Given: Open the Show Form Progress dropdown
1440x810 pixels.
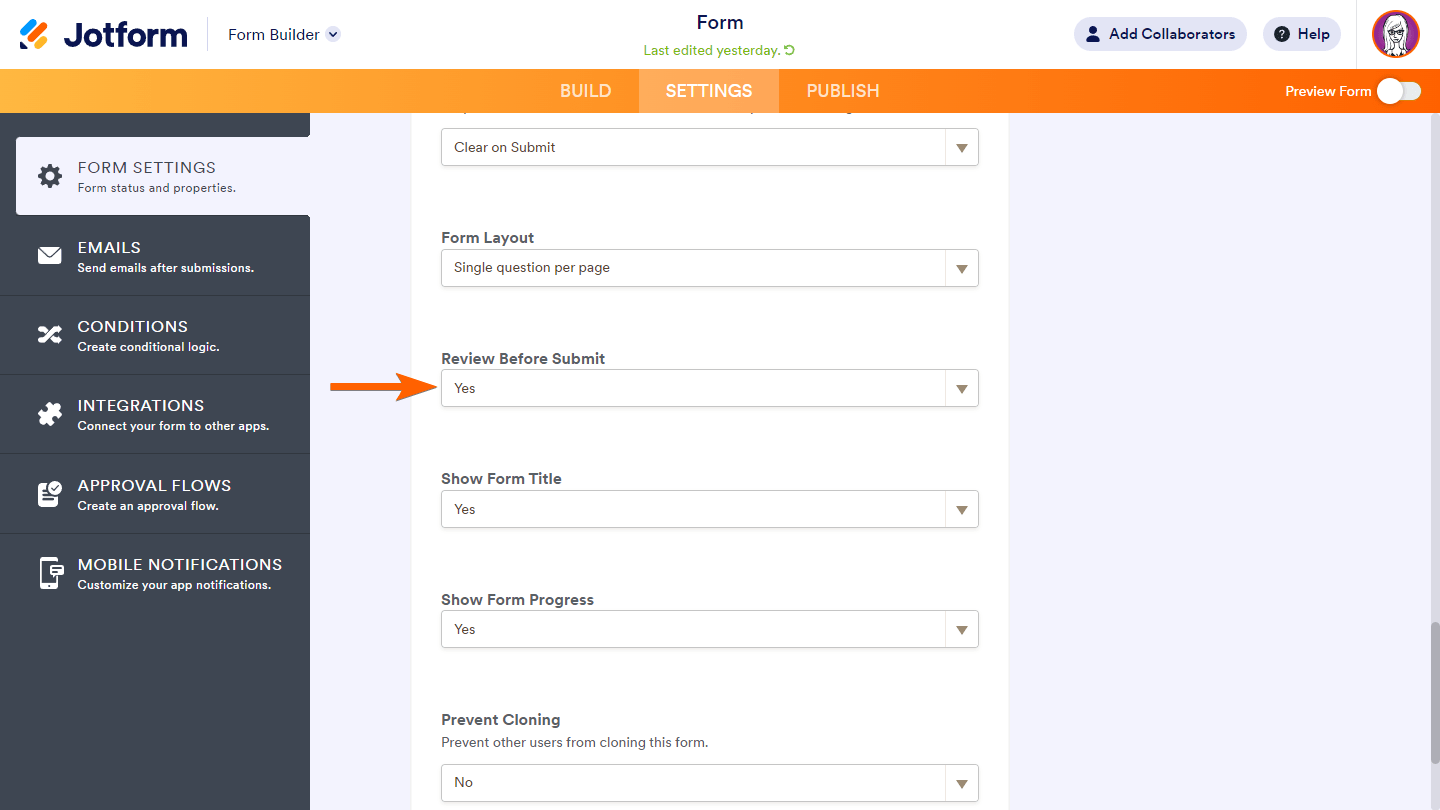Looking at the screenshot, I should [x=709, y=630].
